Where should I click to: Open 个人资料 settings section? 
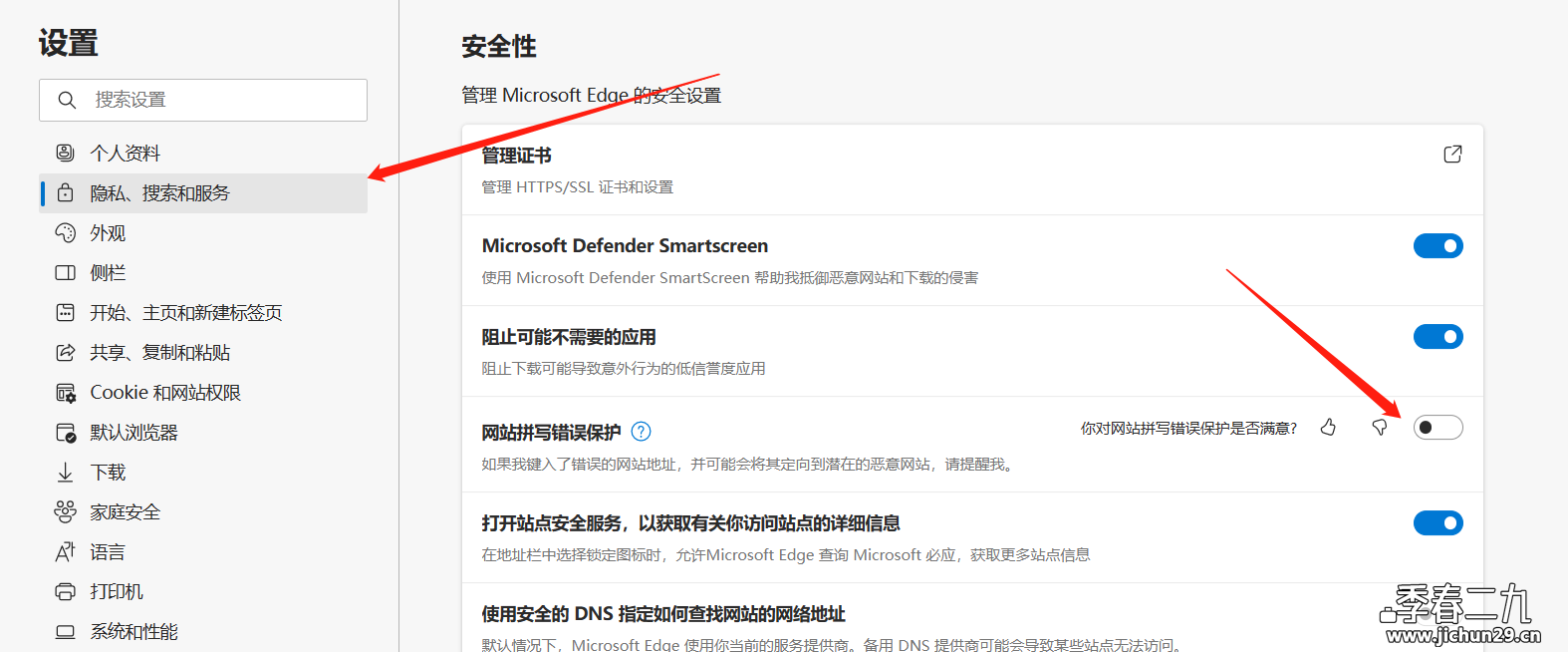(203, 153)
